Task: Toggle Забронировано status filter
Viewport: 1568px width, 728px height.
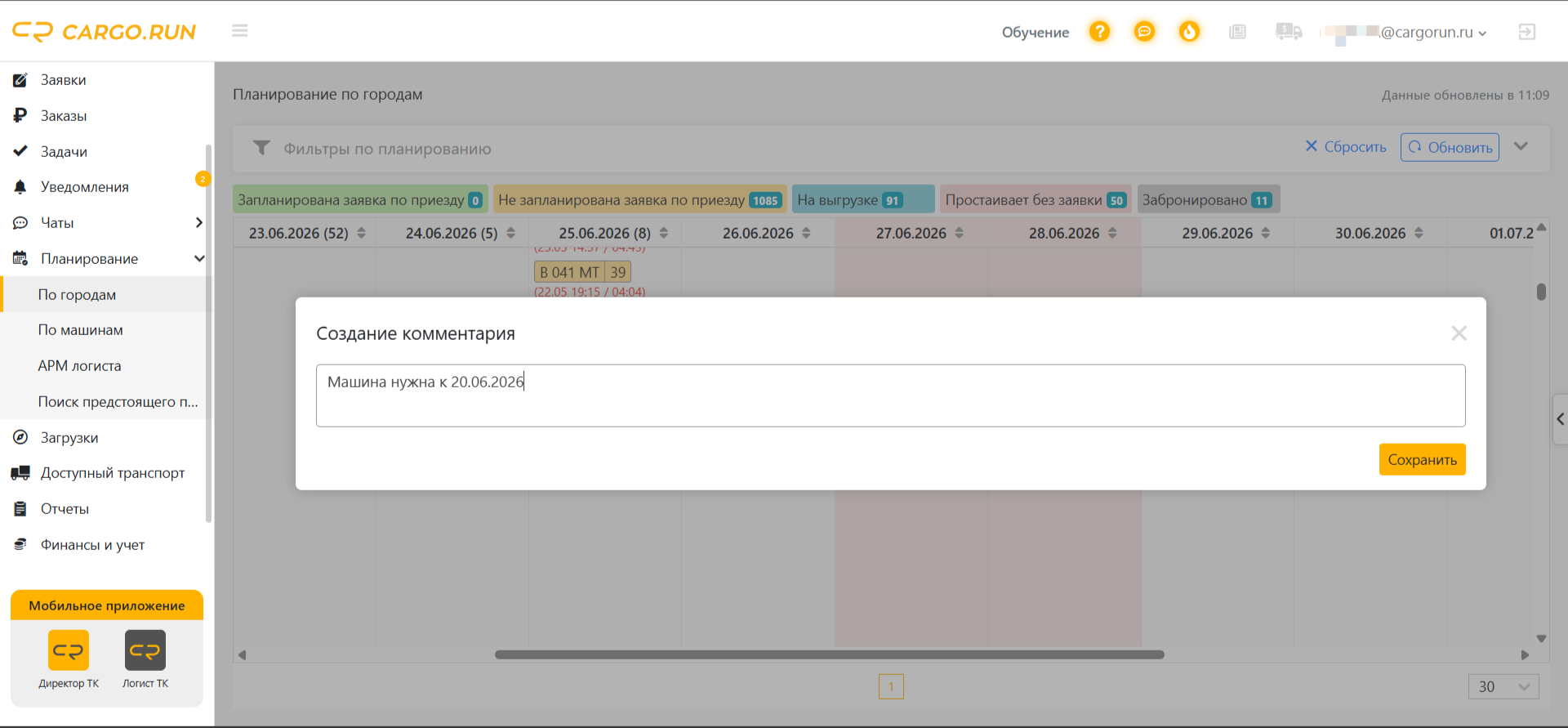Action: pos(1208,199)
